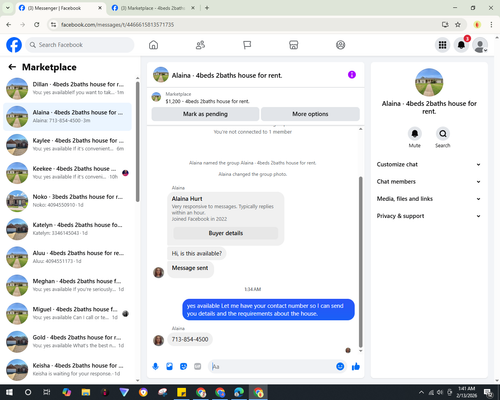Show hidden system tray icons chevron
The image size is (500, 400).
[x=421, y=392]
